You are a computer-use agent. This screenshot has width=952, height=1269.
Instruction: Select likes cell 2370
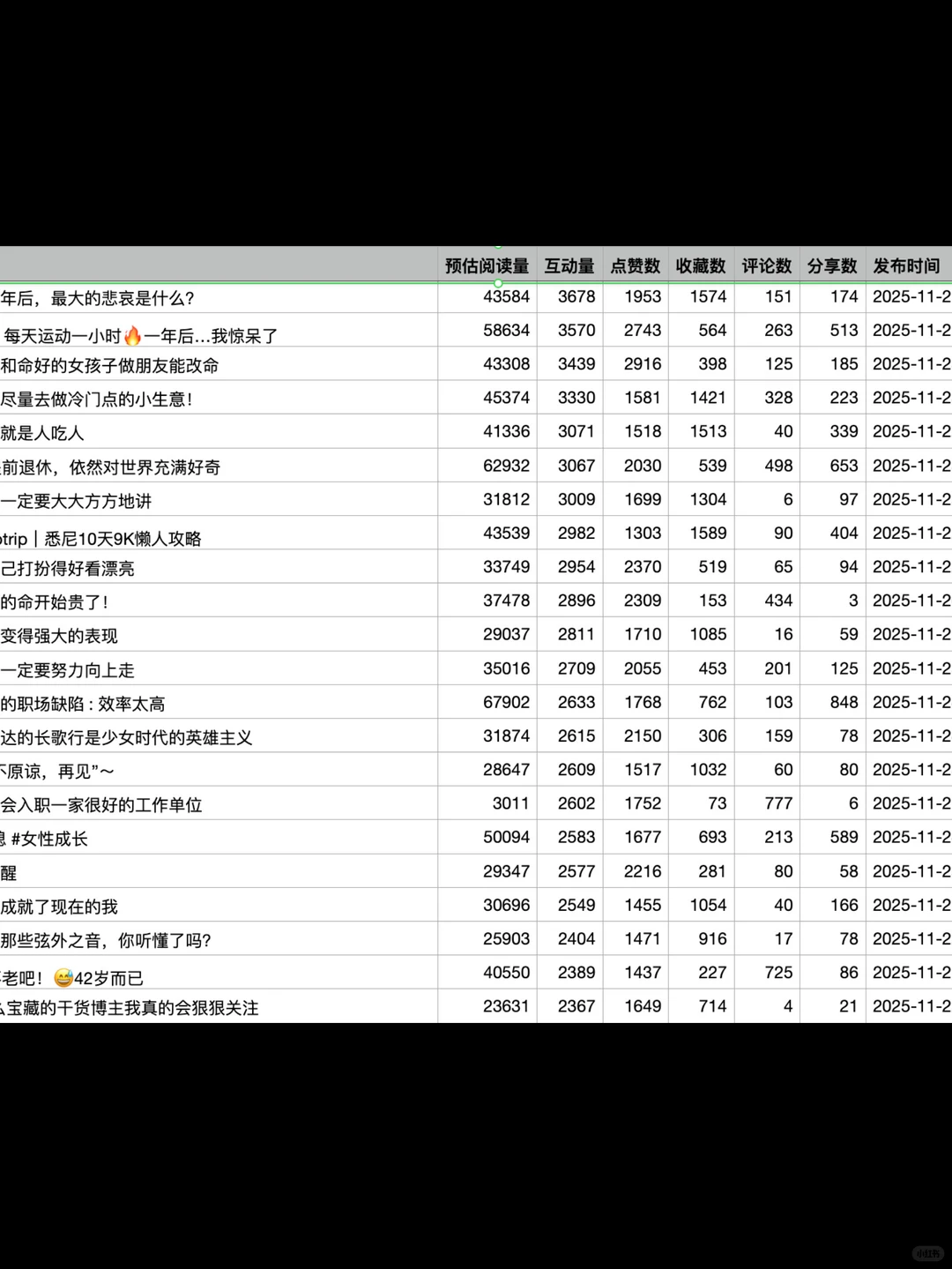tap(636, 566)
